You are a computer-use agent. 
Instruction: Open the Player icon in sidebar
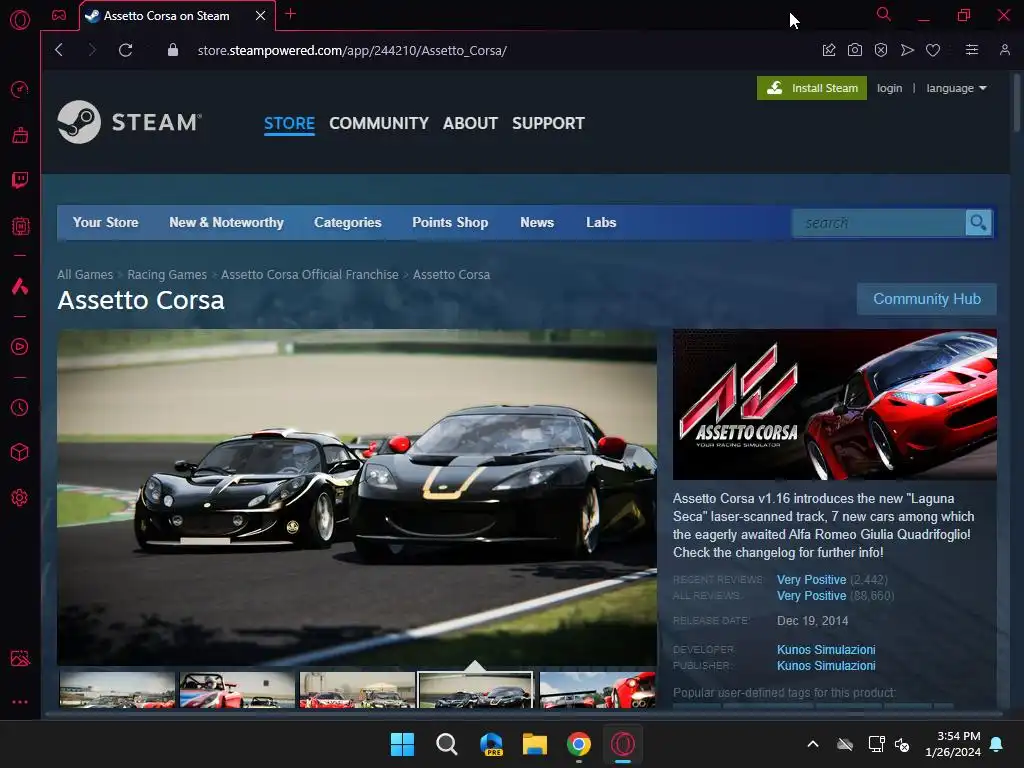[x=20, y=346]
